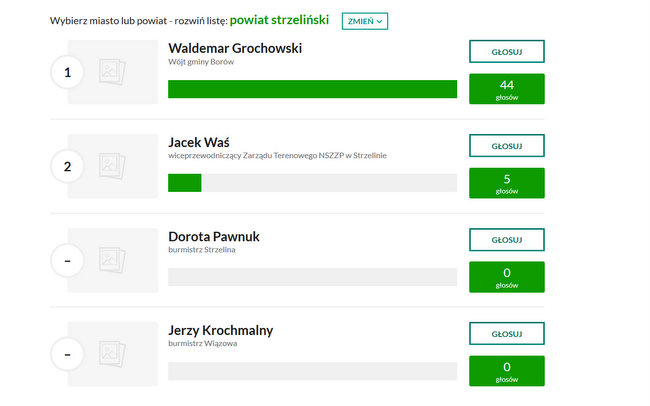
Task: Open Waldemar Grochowski name link
Action: coord(235,48)
